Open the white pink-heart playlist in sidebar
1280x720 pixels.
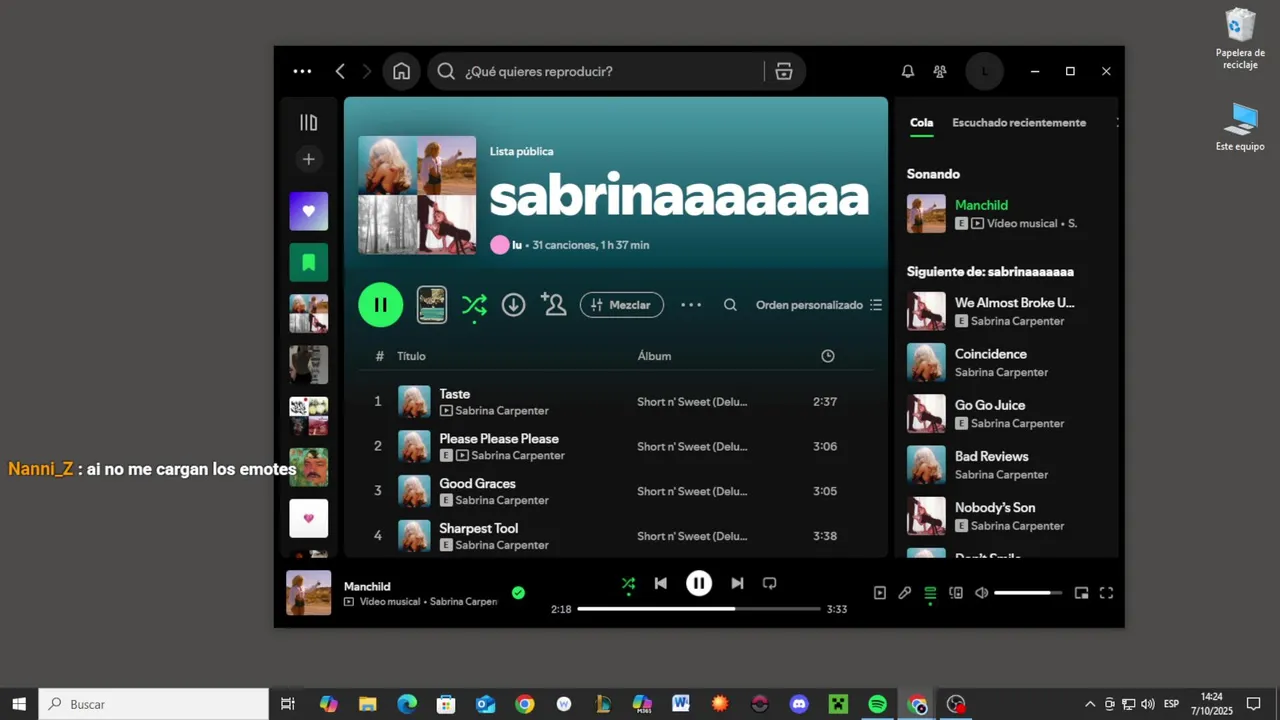coord(308,518)
